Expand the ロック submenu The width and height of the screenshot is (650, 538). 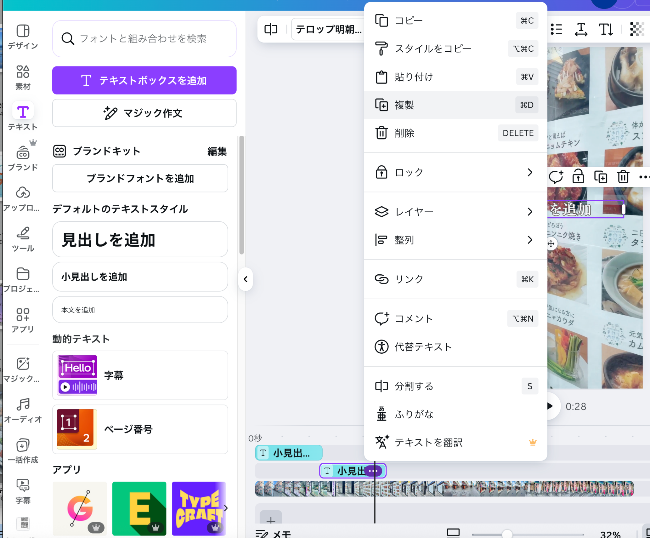pos(455,173)
